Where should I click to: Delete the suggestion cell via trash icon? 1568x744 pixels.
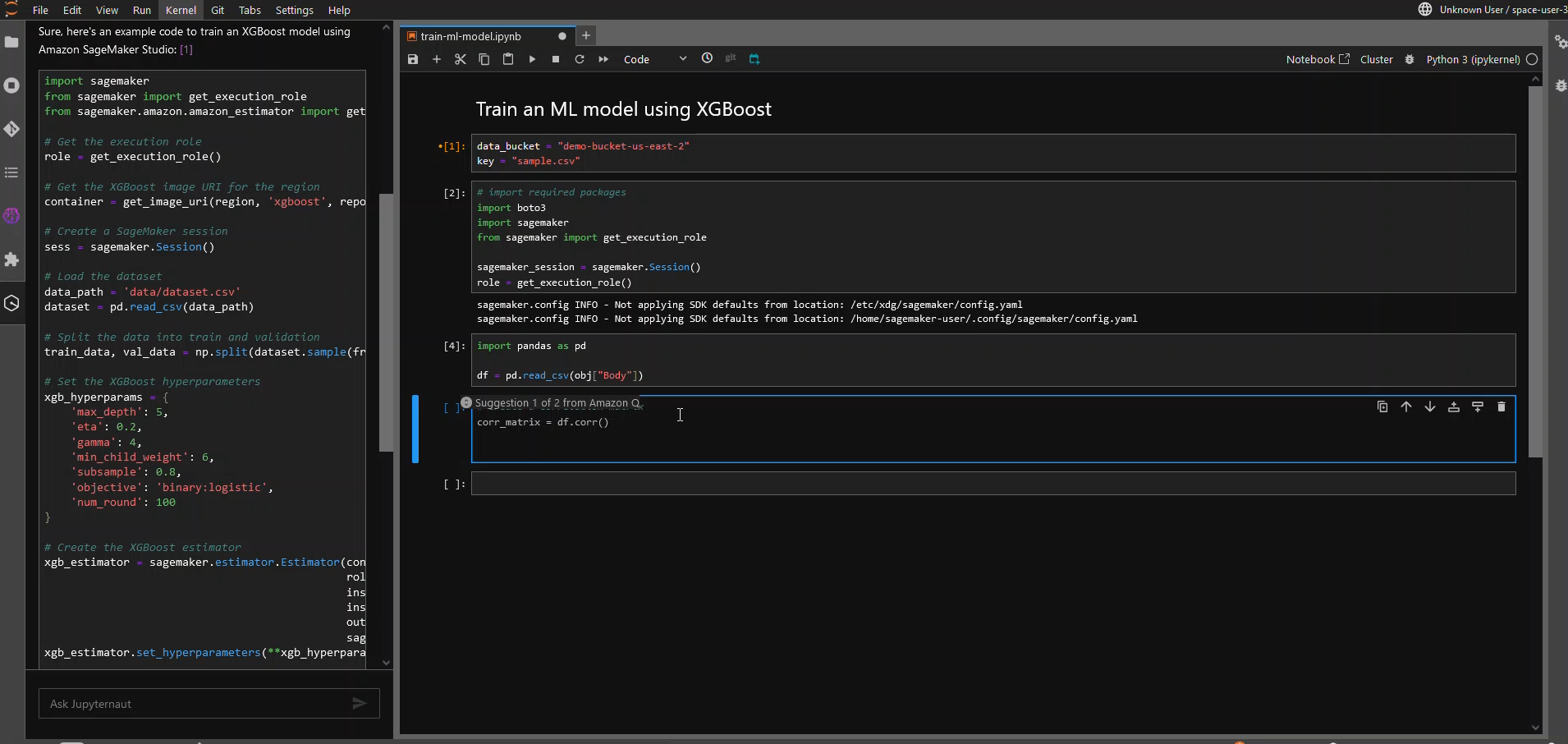click(1502, 406)
